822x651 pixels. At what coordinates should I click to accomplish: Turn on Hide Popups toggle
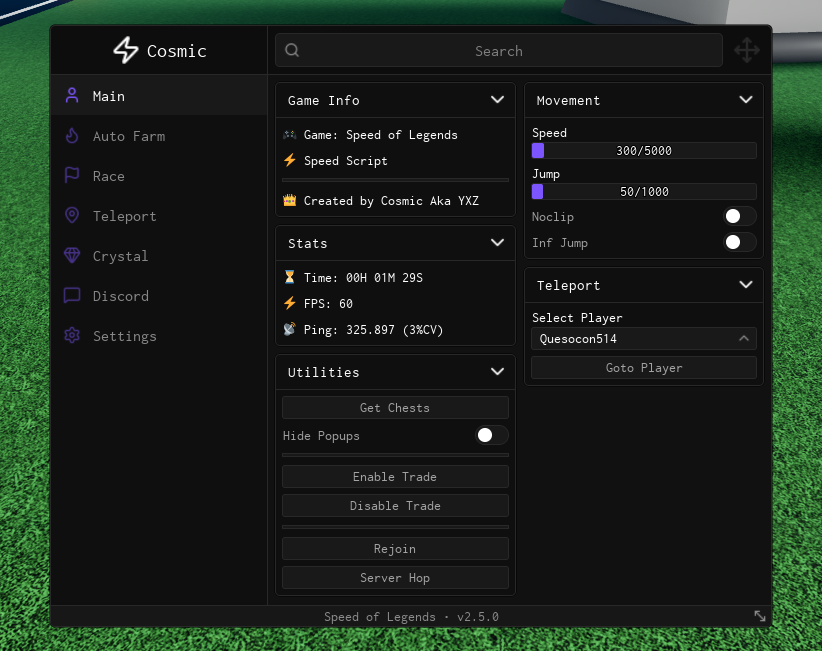491,435
